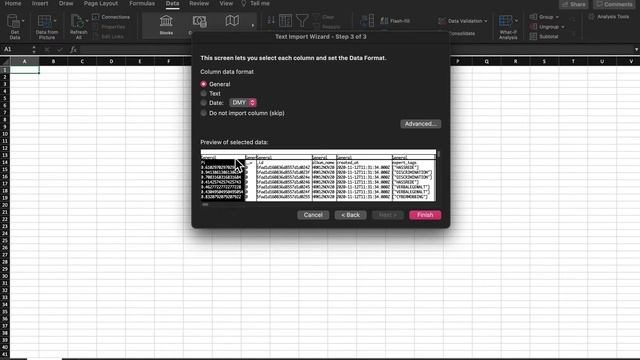Expand the data types gallery arrow
Viewport: 640px width, 360px height.
253,25
